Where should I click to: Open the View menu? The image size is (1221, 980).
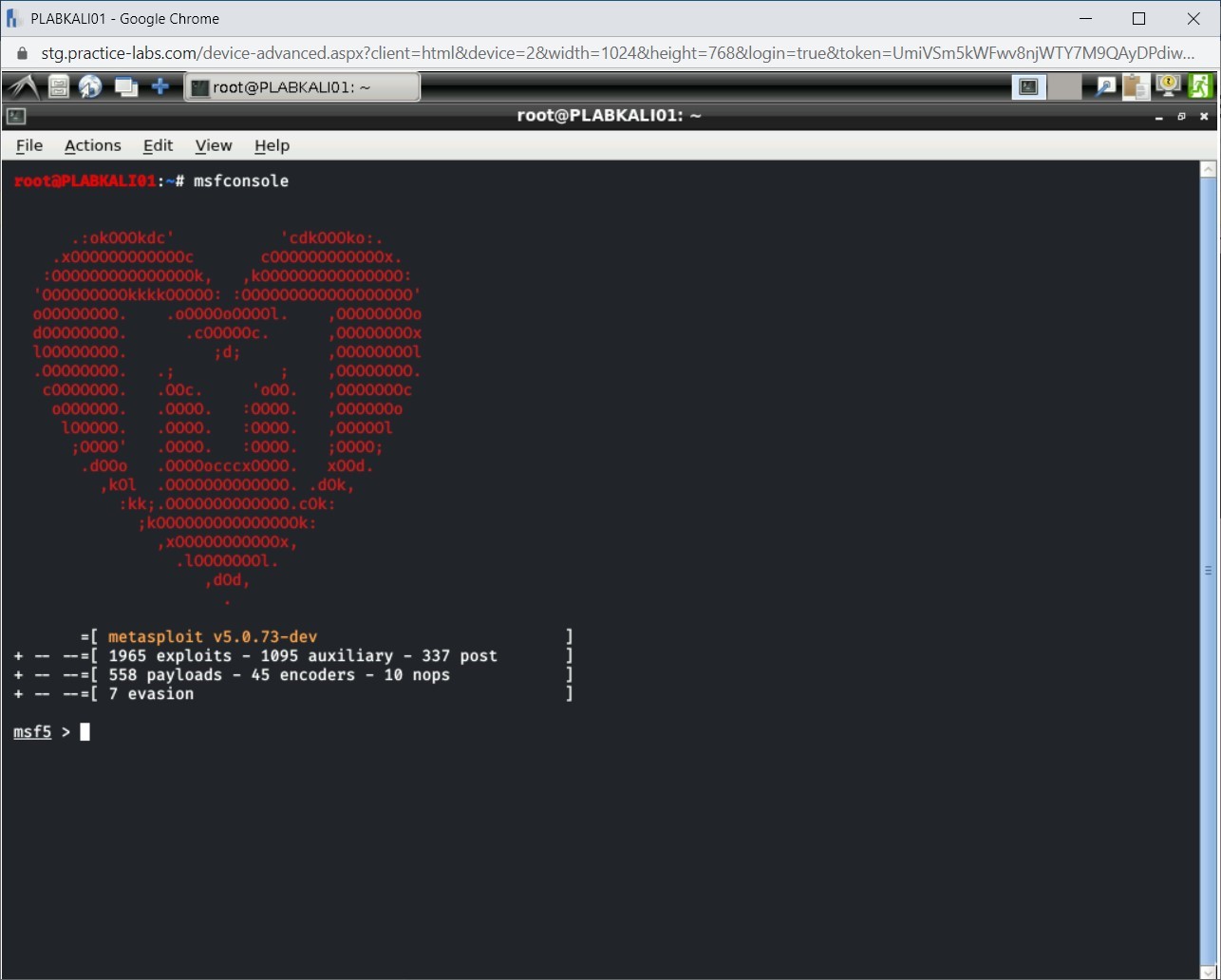pos(213,145)
